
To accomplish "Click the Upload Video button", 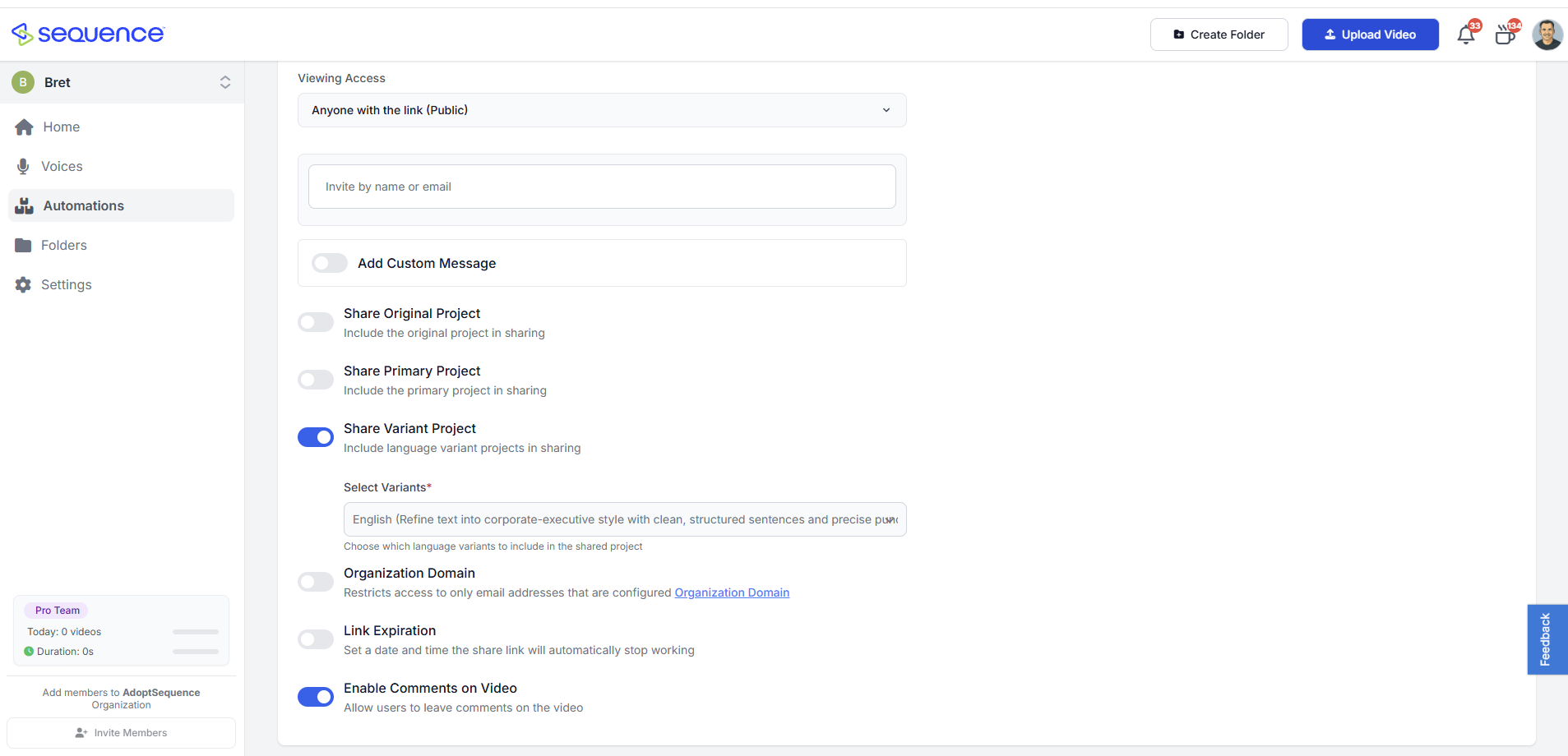I will click(1370, 35).
